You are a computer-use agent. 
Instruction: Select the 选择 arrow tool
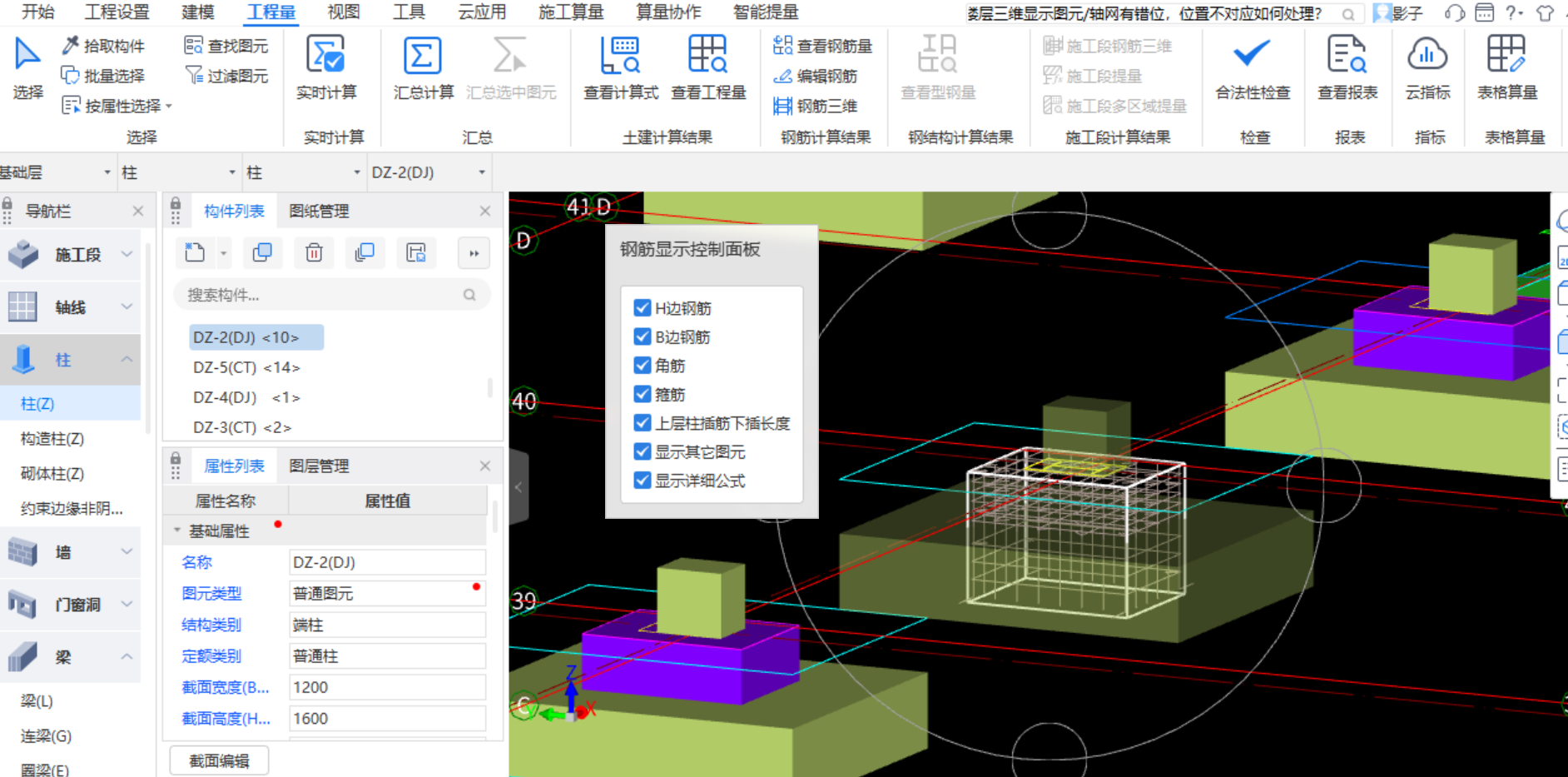(27, 67)
